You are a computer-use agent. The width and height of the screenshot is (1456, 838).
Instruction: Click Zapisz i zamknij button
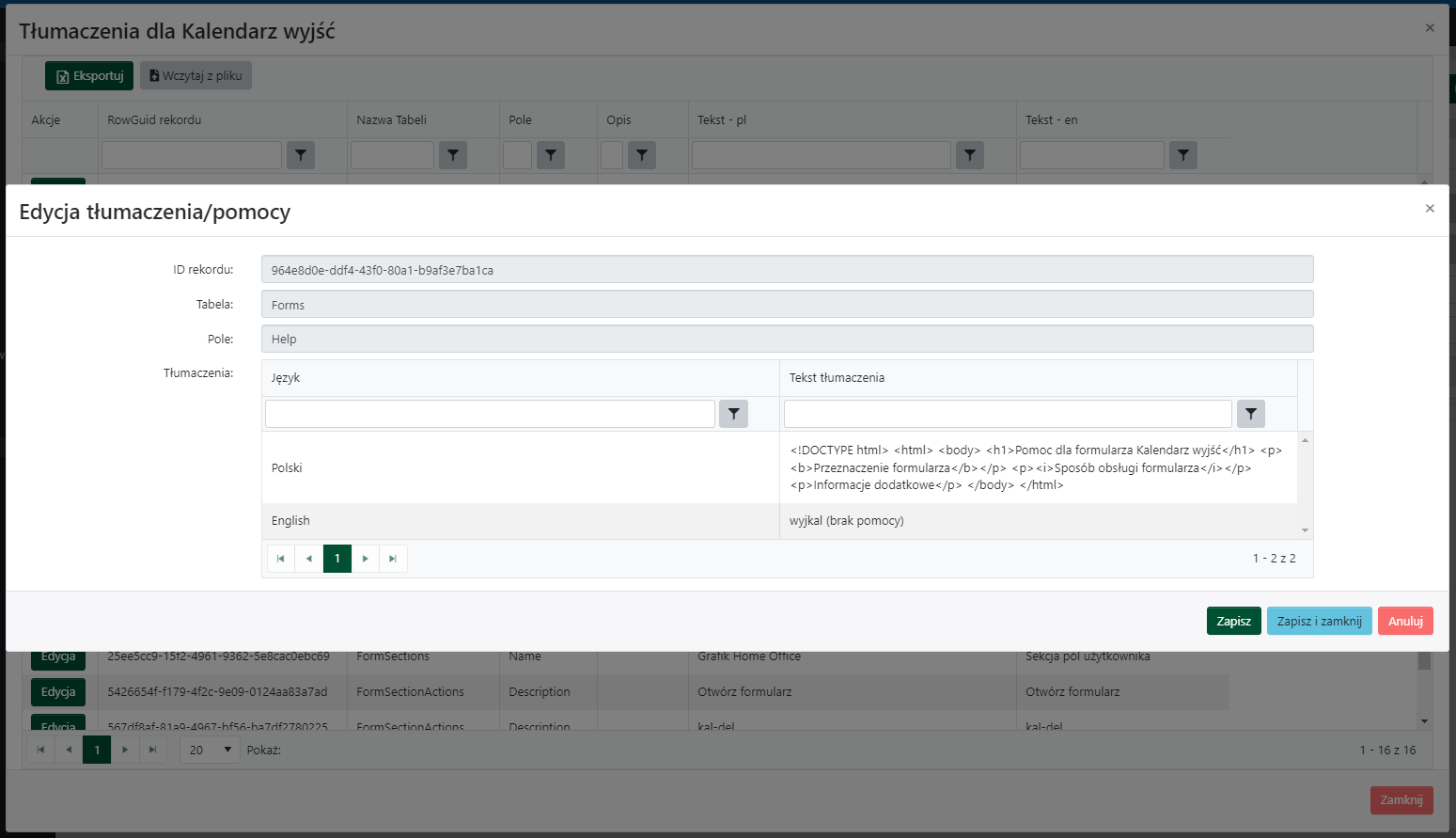pos(1319,621)
